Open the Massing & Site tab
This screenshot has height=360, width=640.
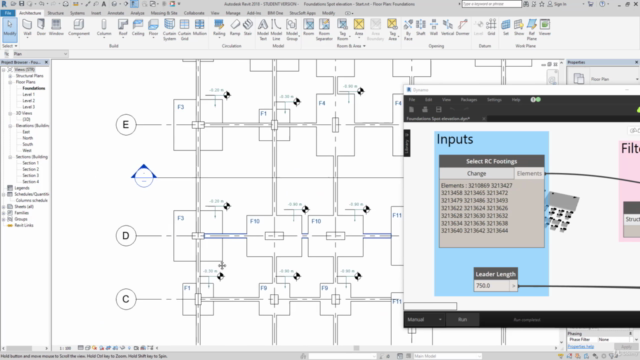tap(164, 13)
